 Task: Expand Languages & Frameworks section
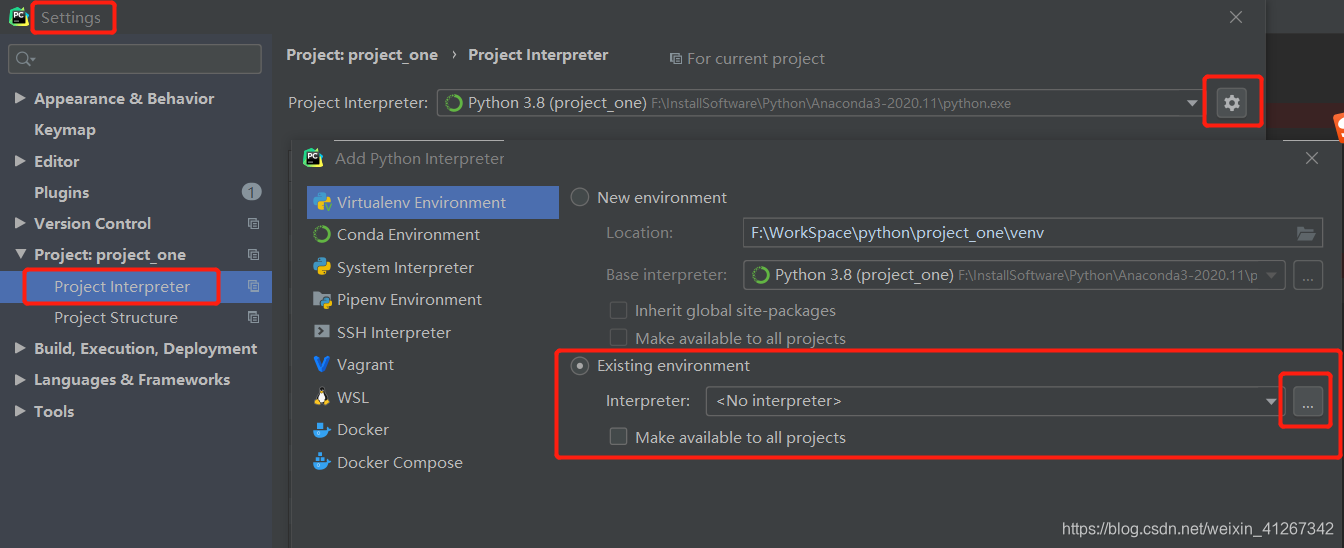point(20,380)
